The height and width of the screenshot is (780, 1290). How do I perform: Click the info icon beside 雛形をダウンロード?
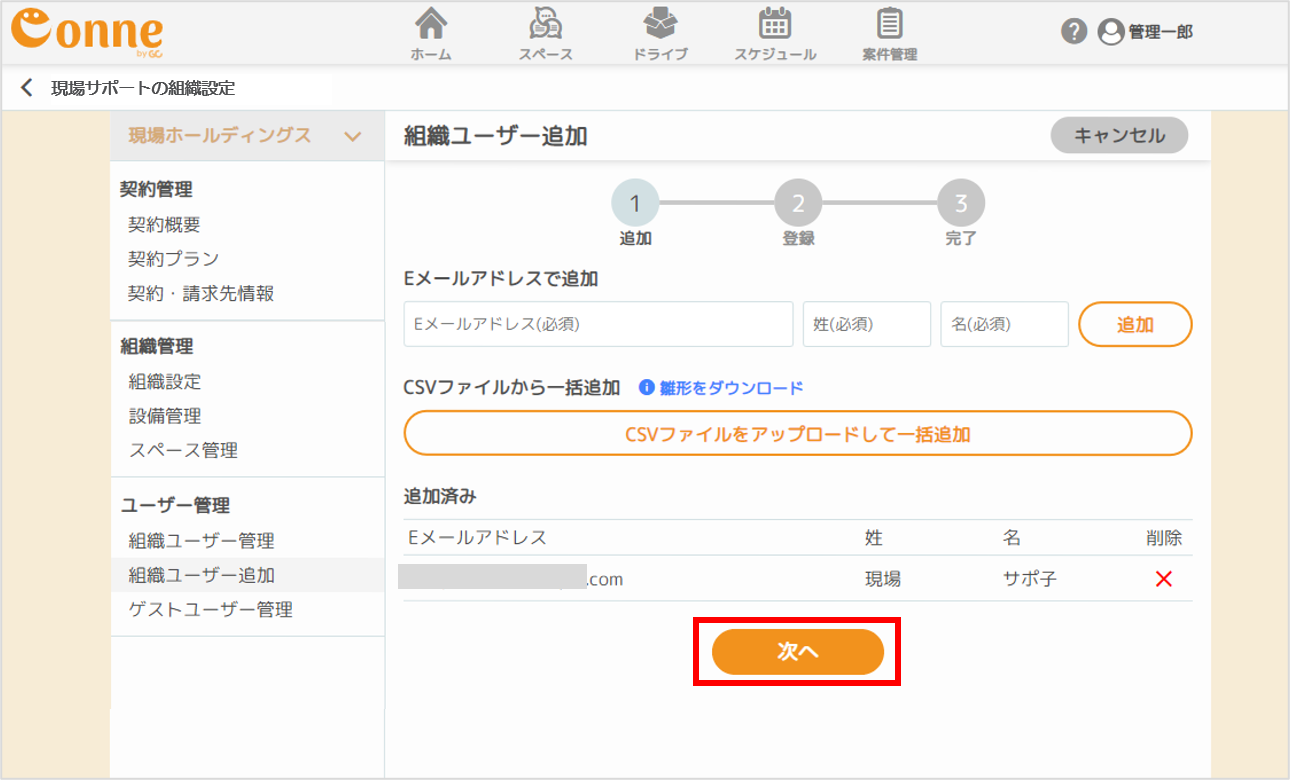(647, 388)
